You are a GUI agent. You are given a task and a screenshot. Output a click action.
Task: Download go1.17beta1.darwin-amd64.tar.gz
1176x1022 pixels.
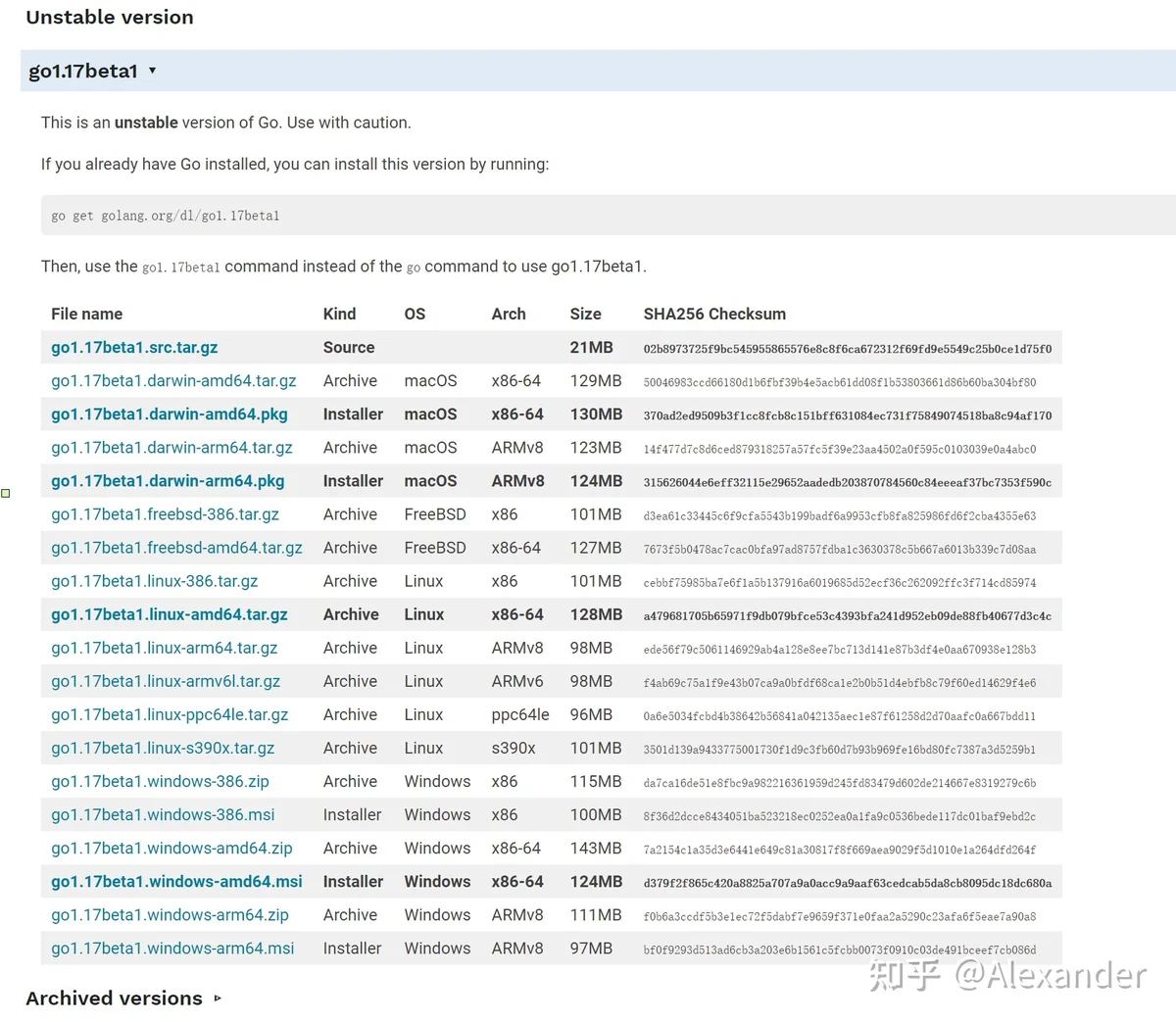point(173,381)
